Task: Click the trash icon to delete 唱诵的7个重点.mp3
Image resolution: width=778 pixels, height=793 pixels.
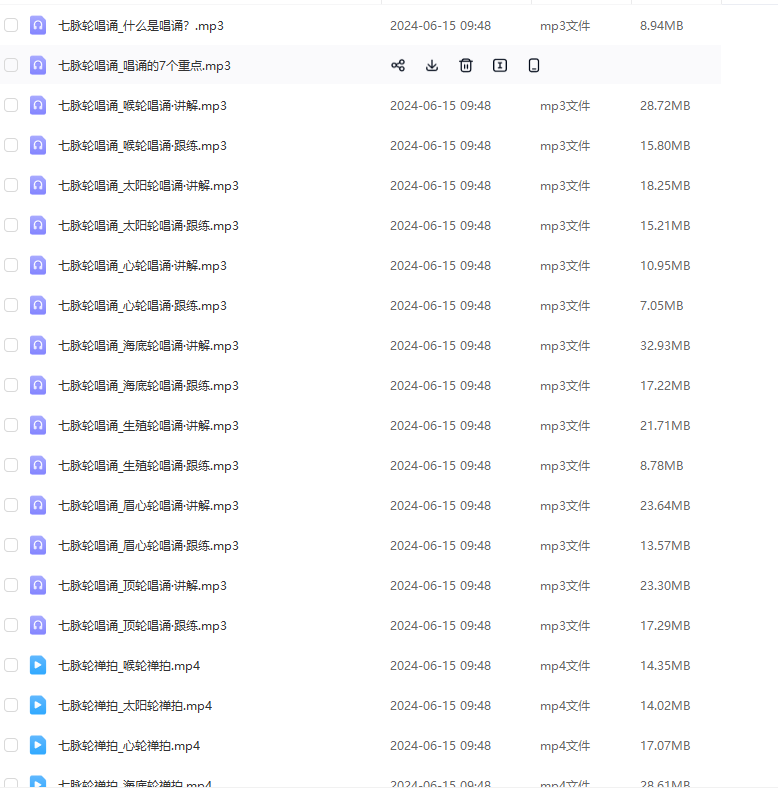Action: point(466,66)
